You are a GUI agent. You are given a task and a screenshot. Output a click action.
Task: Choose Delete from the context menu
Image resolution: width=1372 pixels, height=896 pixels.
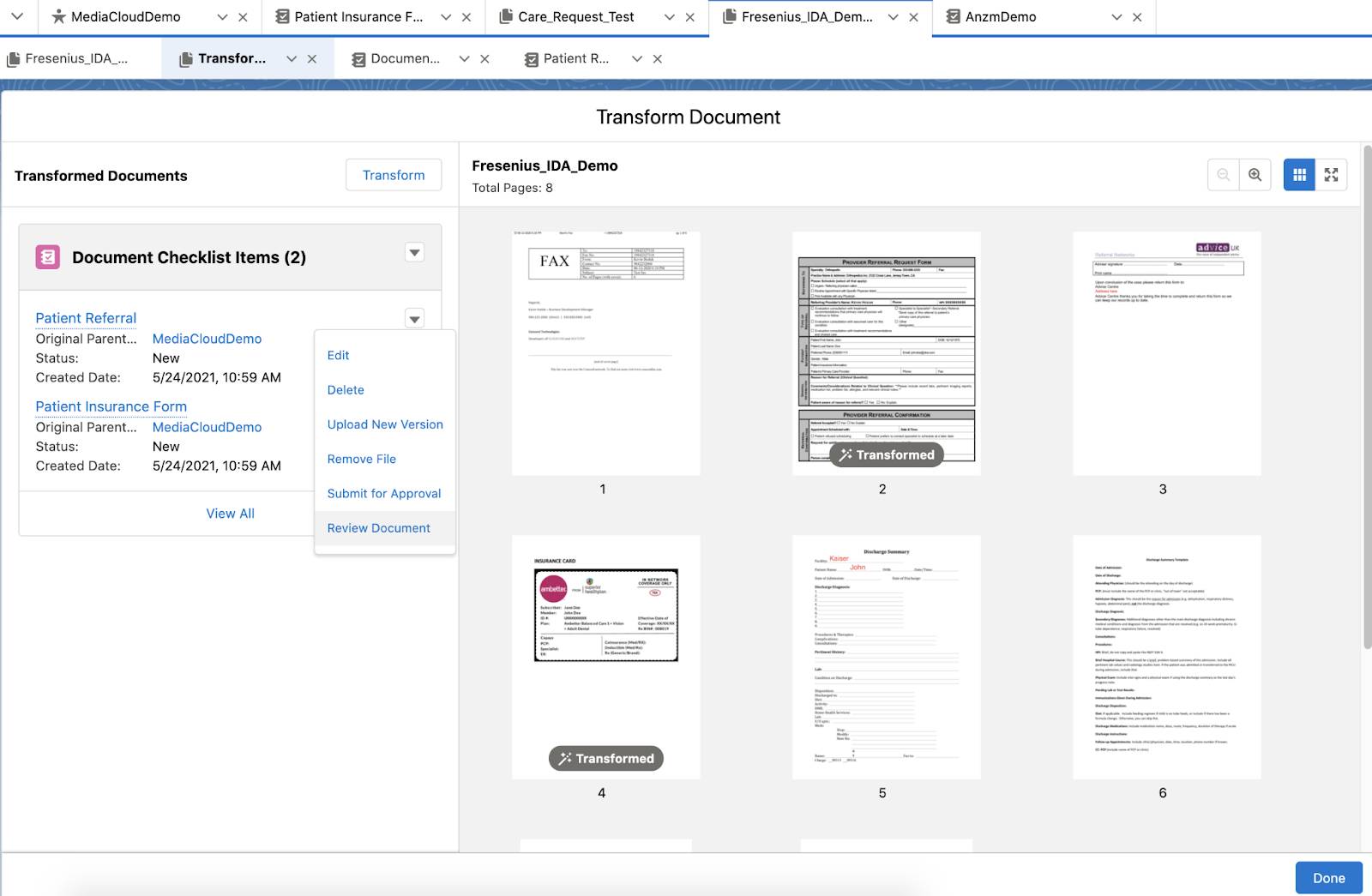point(385,390)
